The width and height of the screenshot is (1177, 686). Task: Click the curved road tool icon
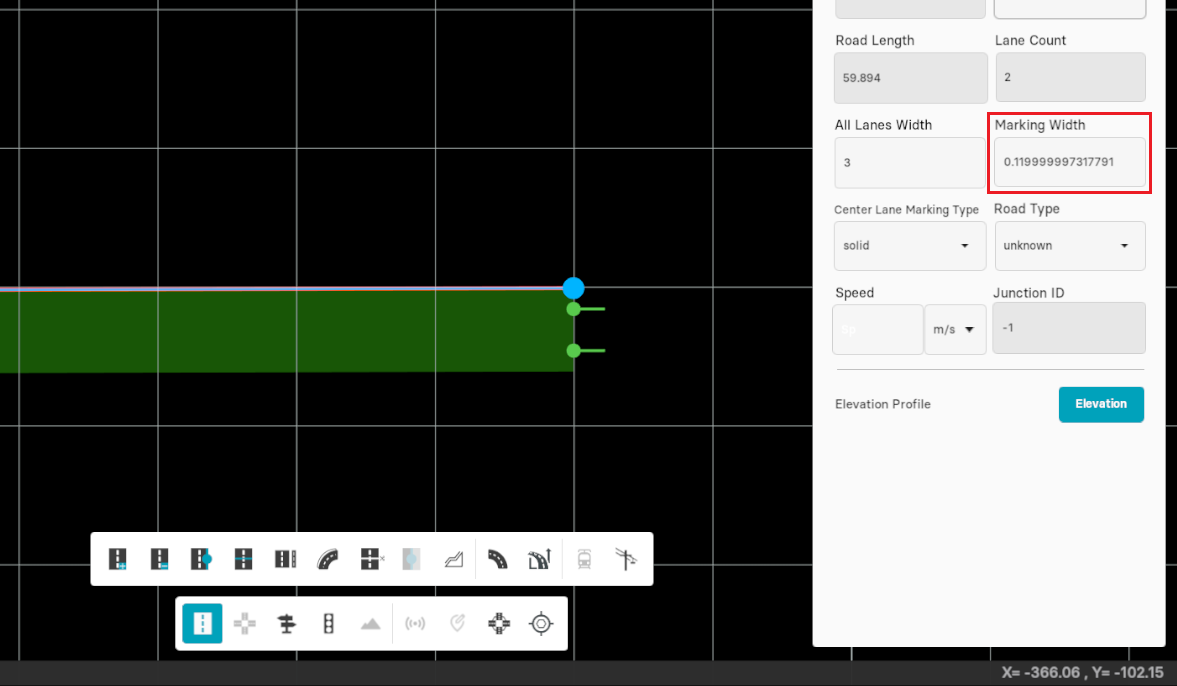[x=328, y=559]
